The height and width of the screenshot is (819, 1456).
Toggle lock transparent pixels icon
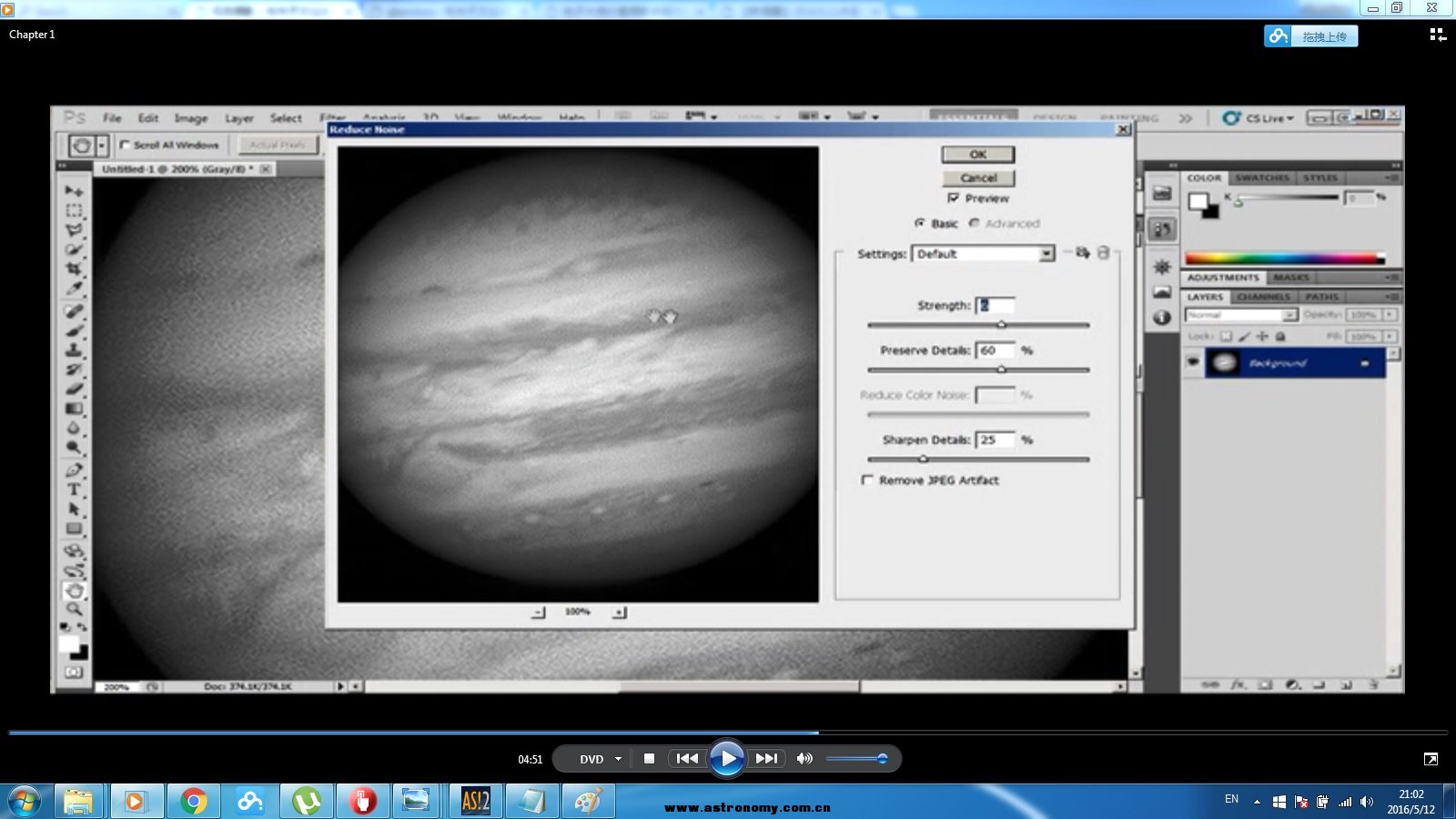click(1226, 337)
